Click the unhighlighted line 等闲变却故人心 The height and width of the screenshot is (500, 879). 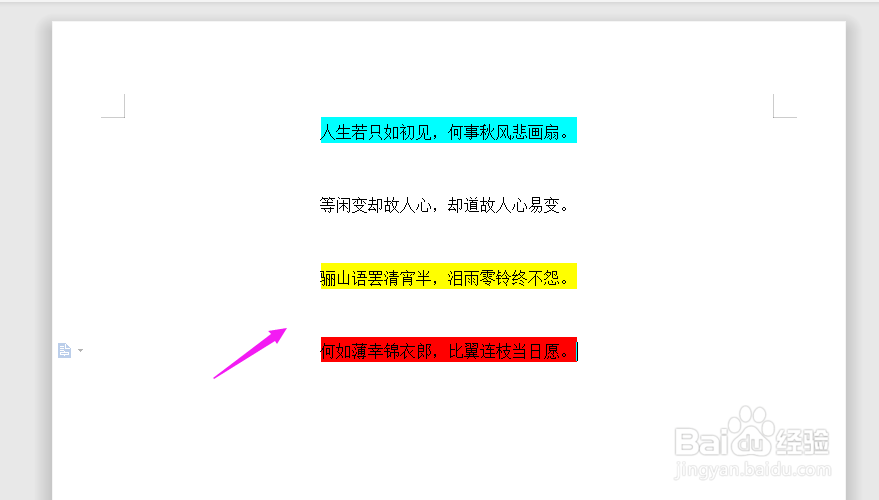click(x=445, y=205)
